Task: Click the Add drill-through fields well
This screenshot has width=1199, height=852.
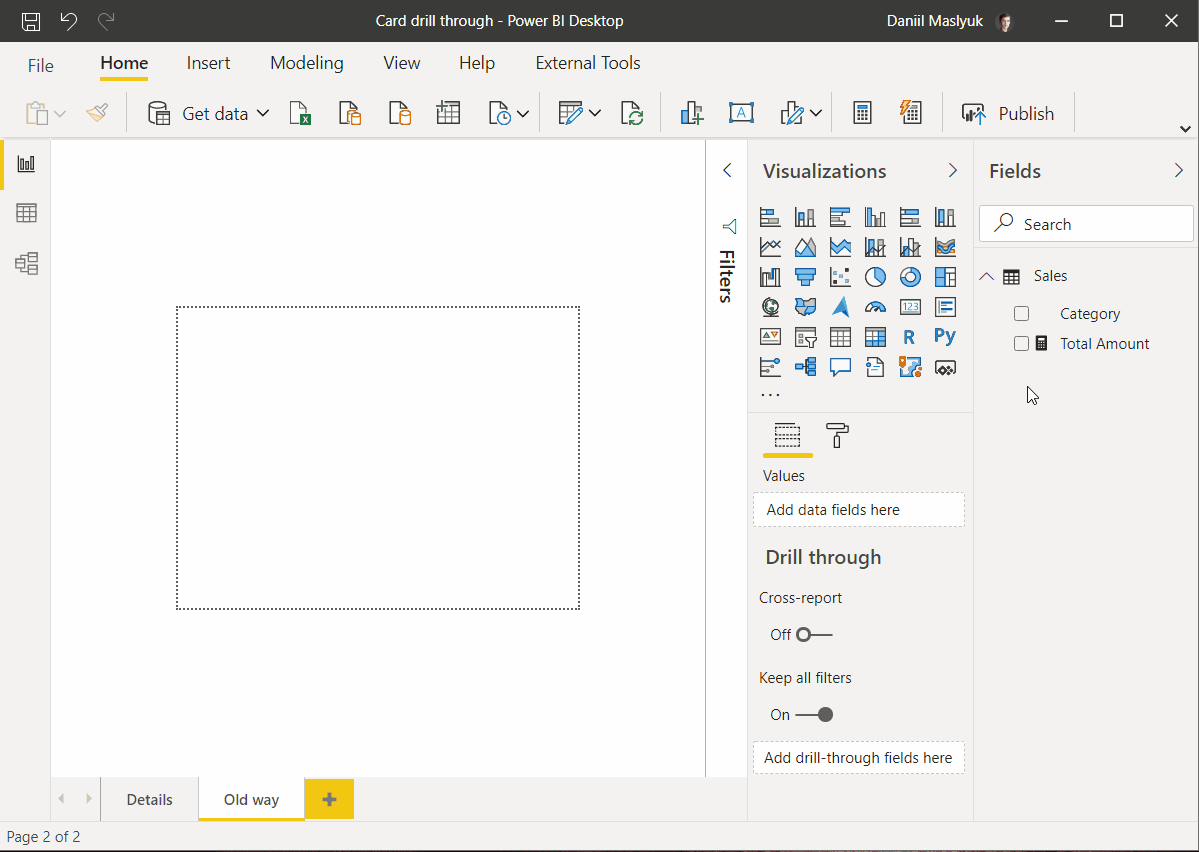Action: tap(859, 757)
